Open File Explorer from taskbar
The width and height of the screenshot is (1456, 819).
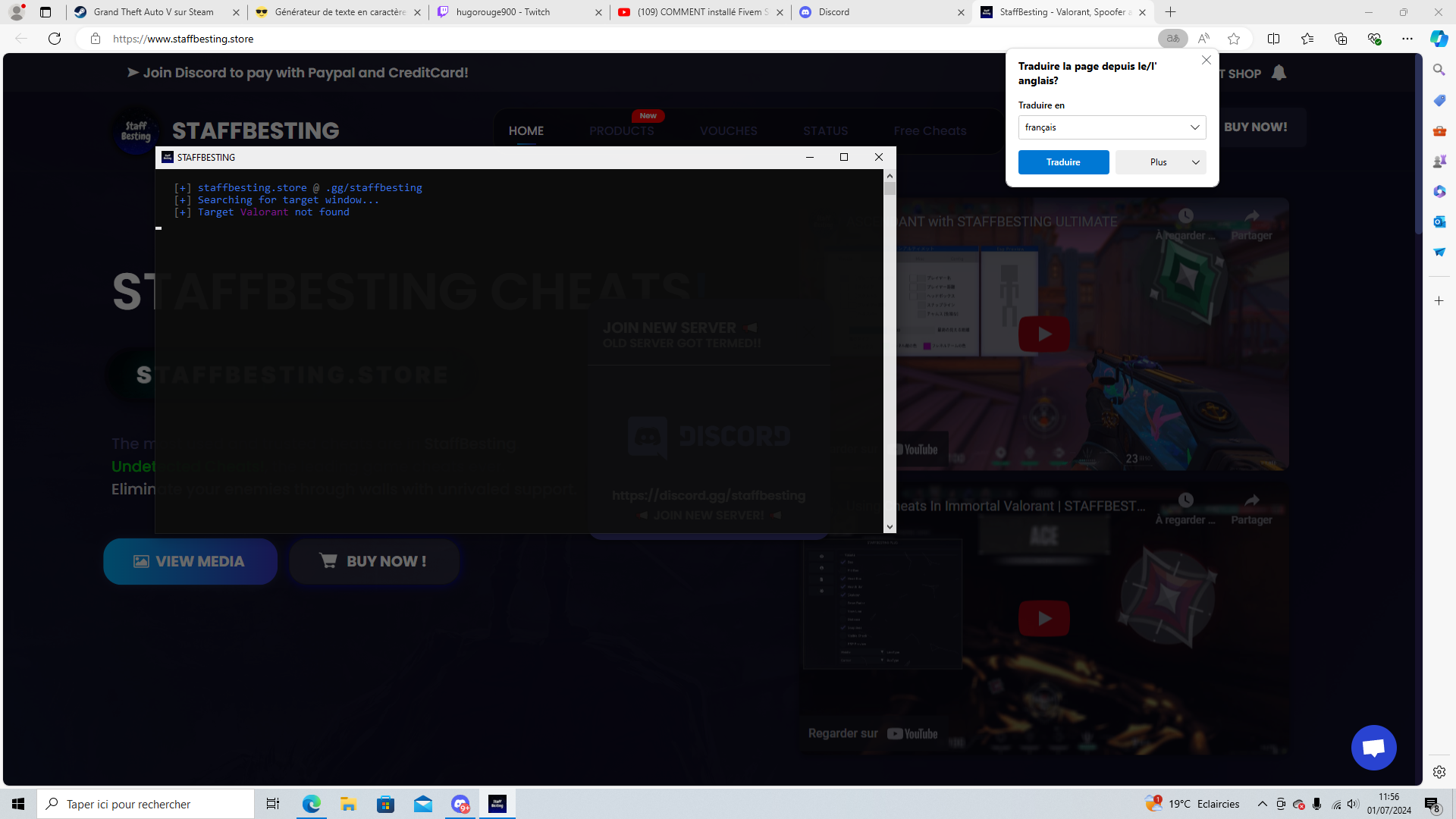(x=348, y=804)
